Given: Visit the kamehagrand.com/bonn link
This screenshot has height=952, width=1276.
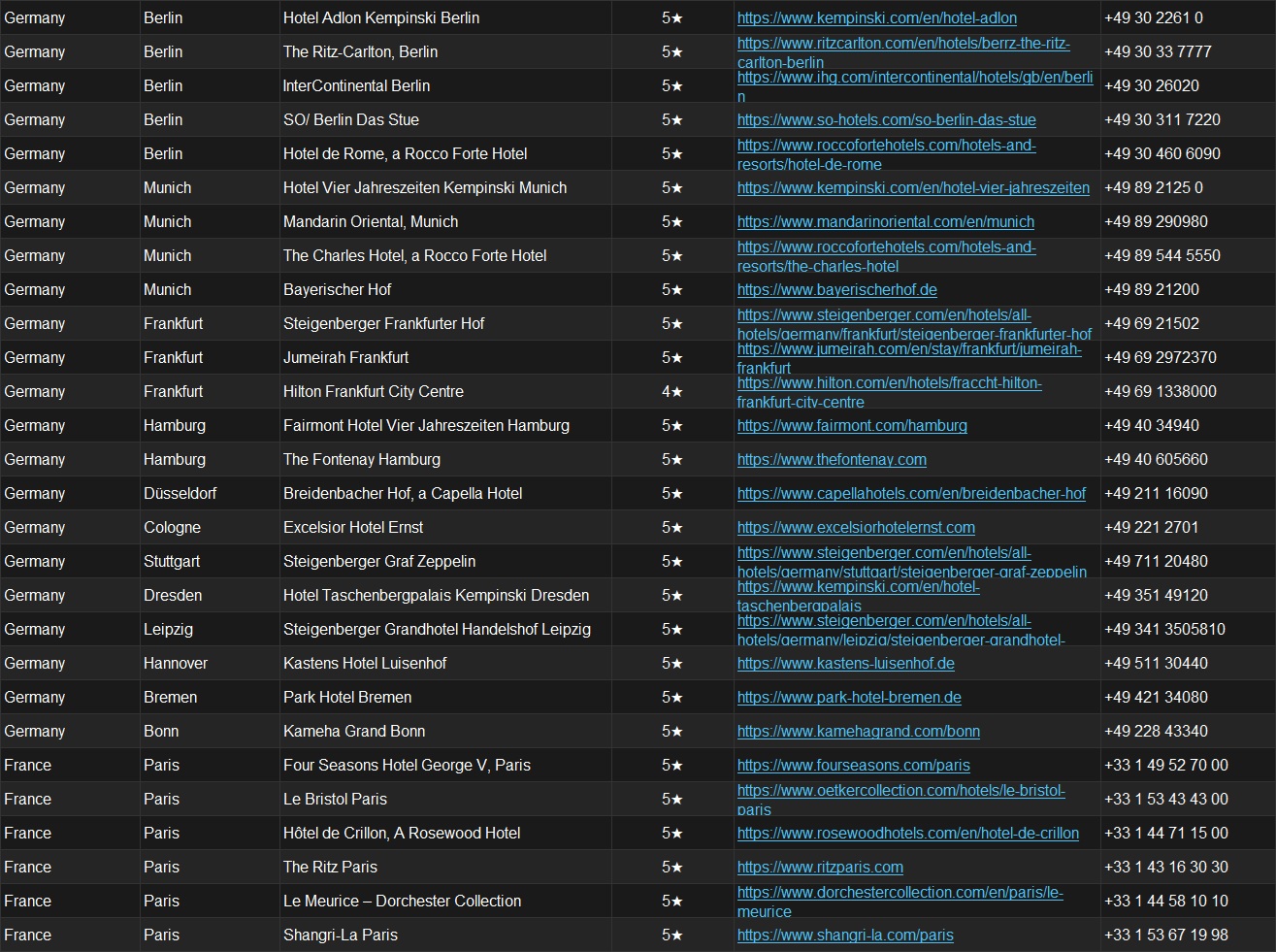Looking at the screenshot, I should [x=859, y=731].
